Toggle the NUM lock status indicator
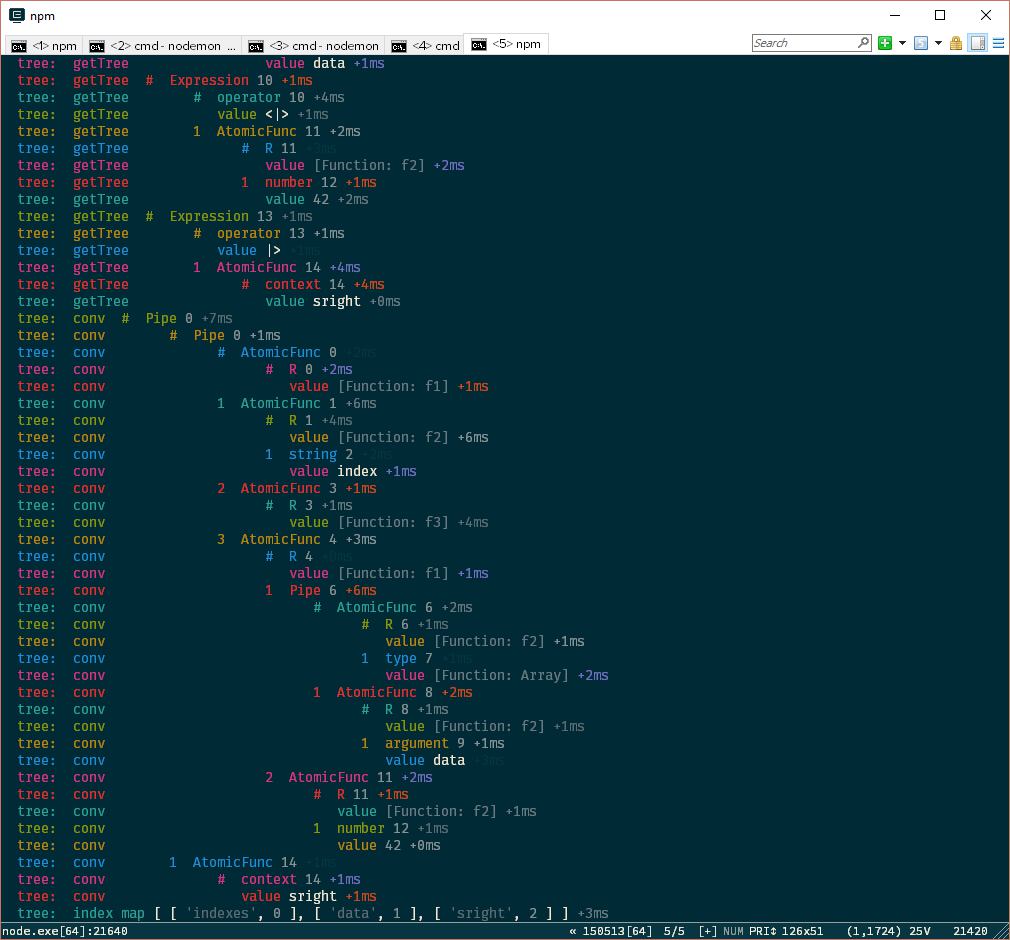This screenshot has width=1010, height=940. point(733,931)
